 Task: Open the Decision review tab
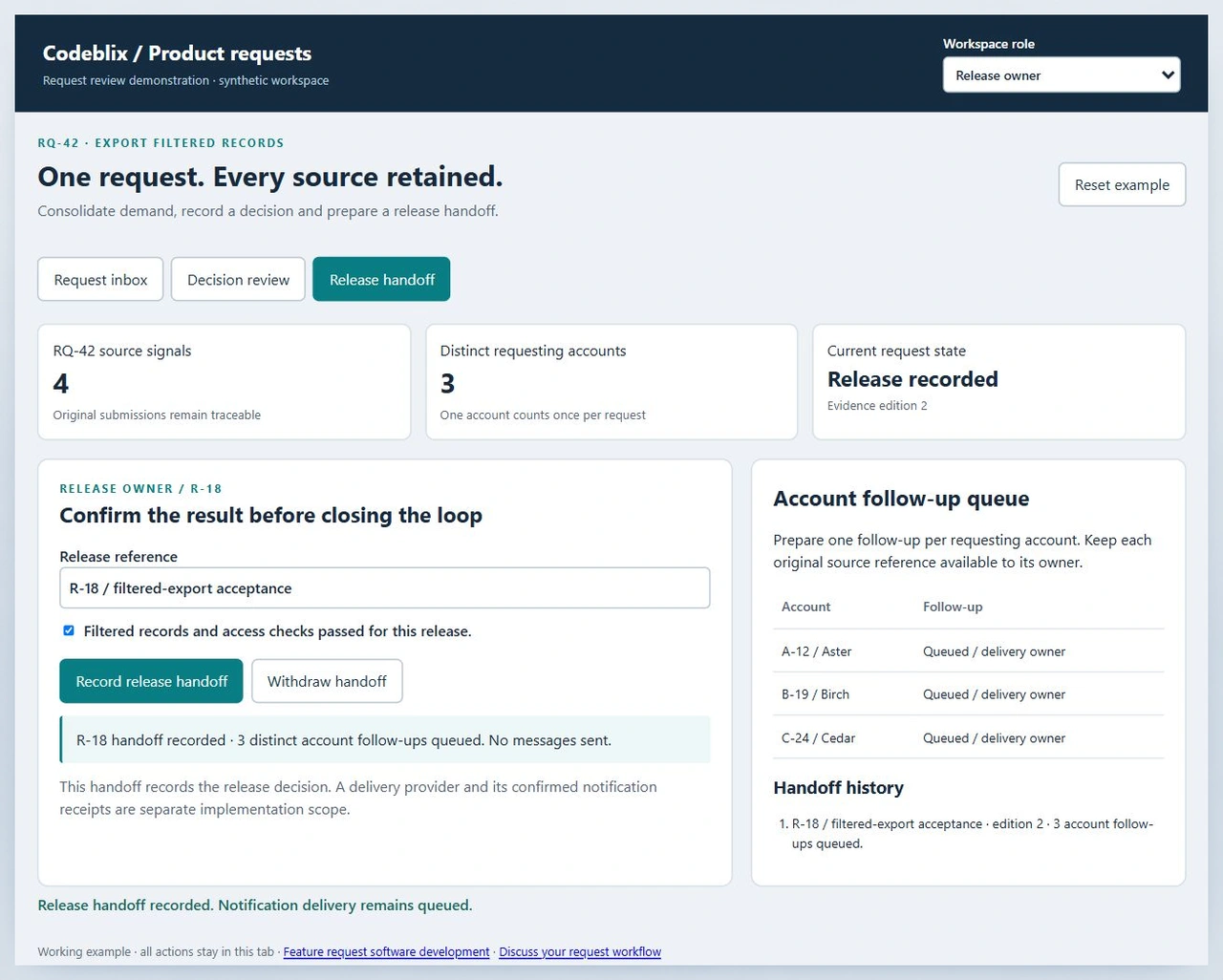tap(238, 280)
